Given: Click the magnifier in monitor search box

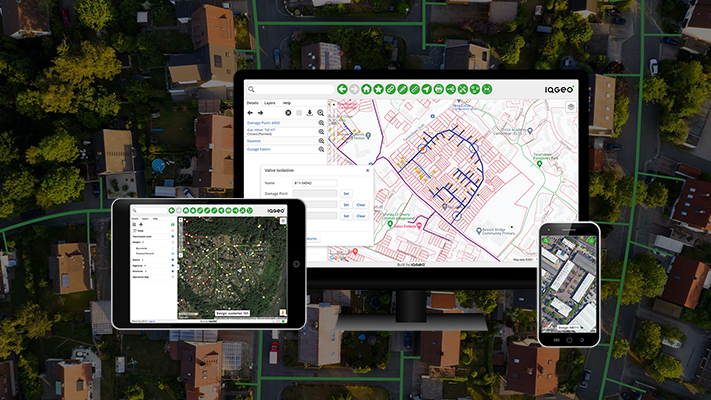Looking at the screenshot, I should coord(251,89).
